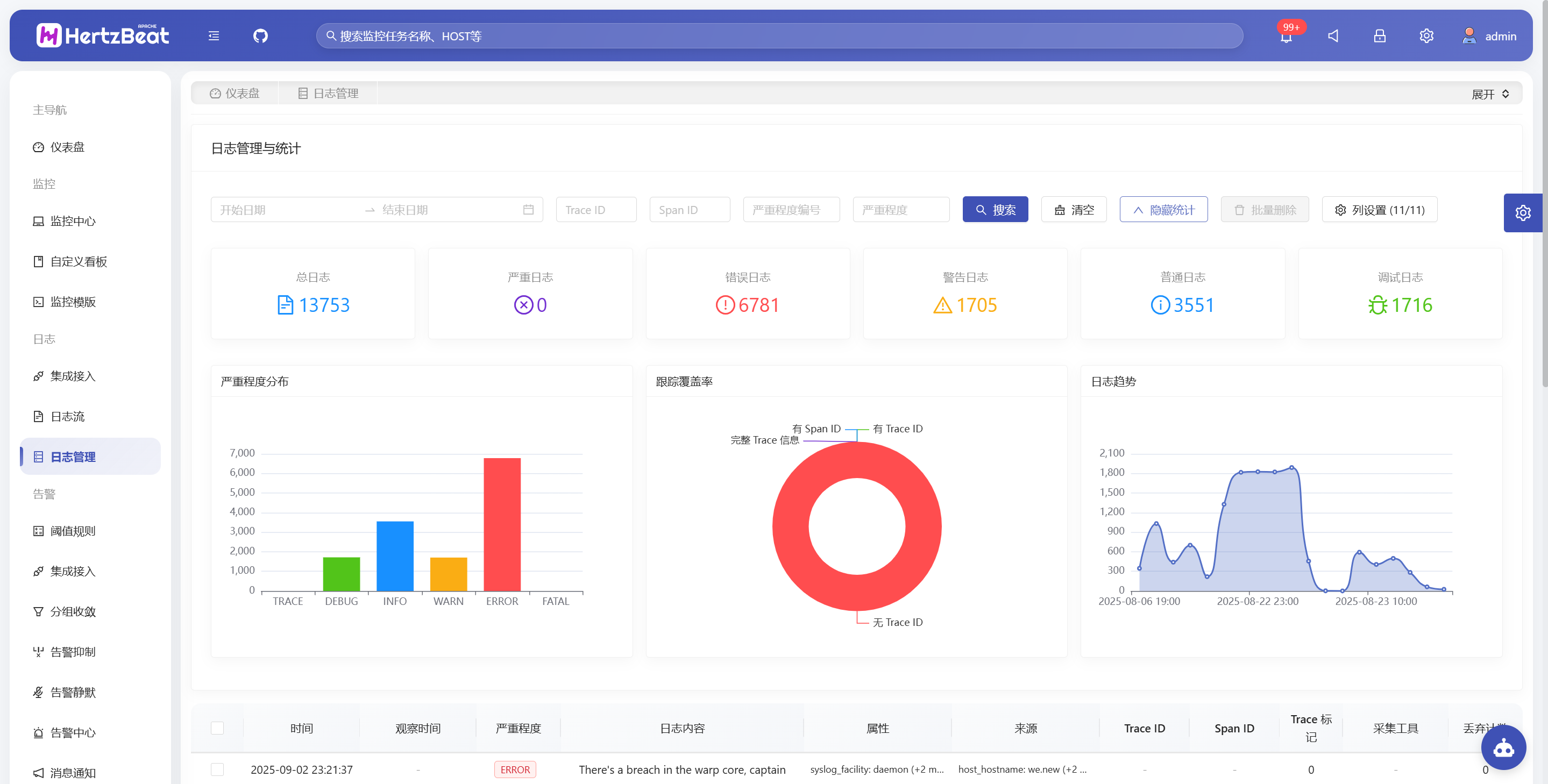Hide statistics with 隐藏统计 toggle
The image size is (1548, 784).
1163,210
